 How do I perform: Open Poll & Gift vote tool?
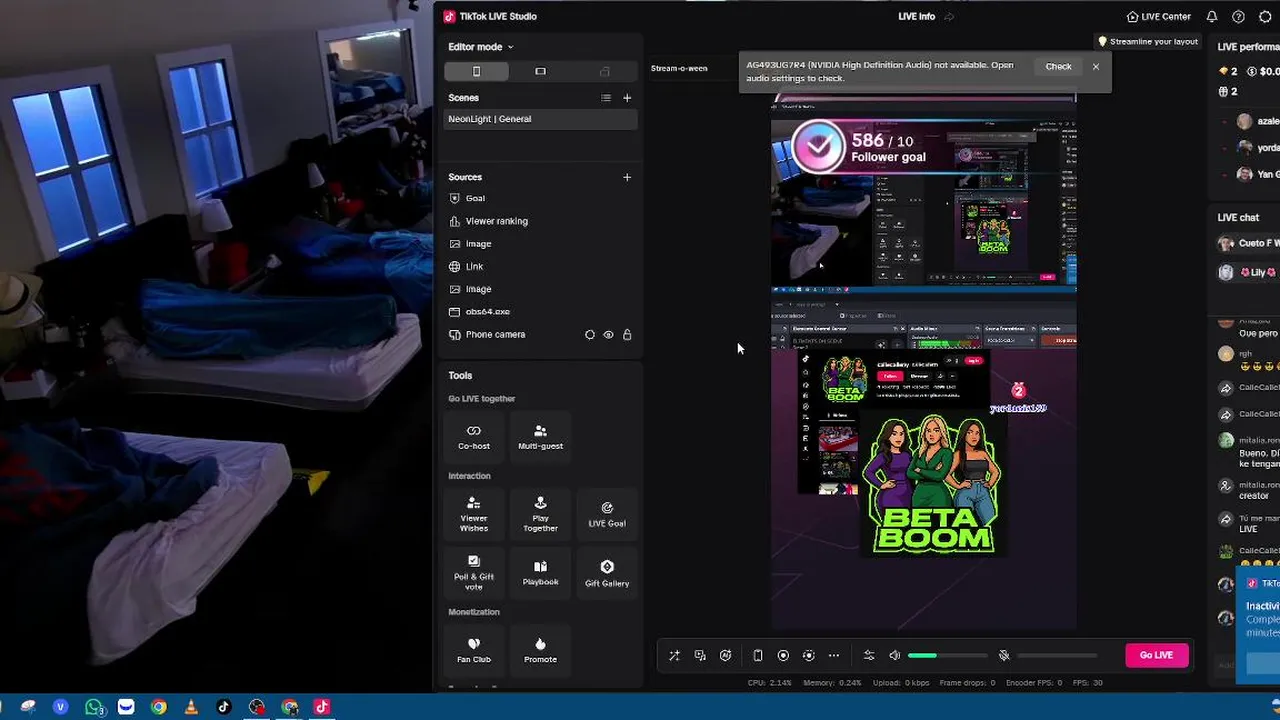coord(474,572)
